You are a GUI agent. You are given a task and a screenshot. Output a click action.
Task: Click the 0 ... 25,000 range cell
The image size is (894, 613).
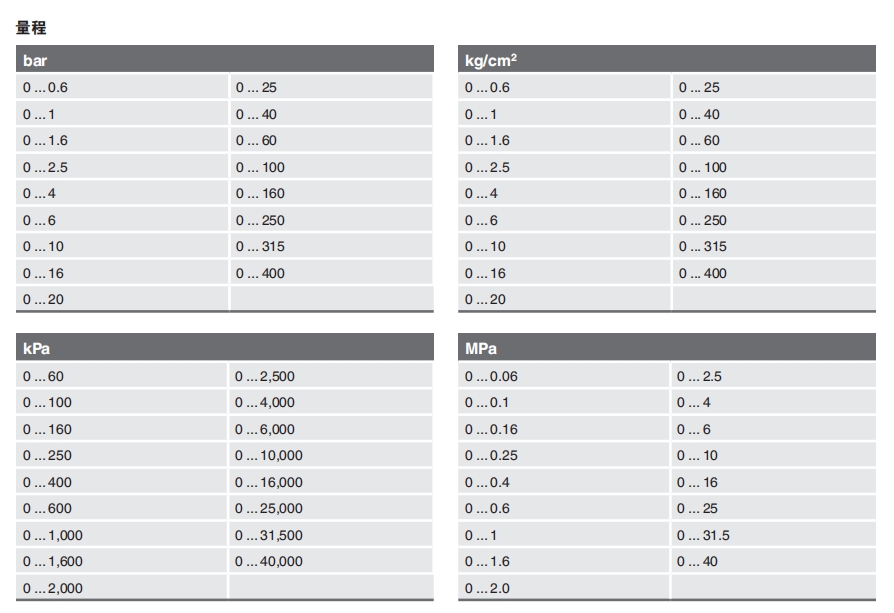pyautogui.click(x=269, y=509)
